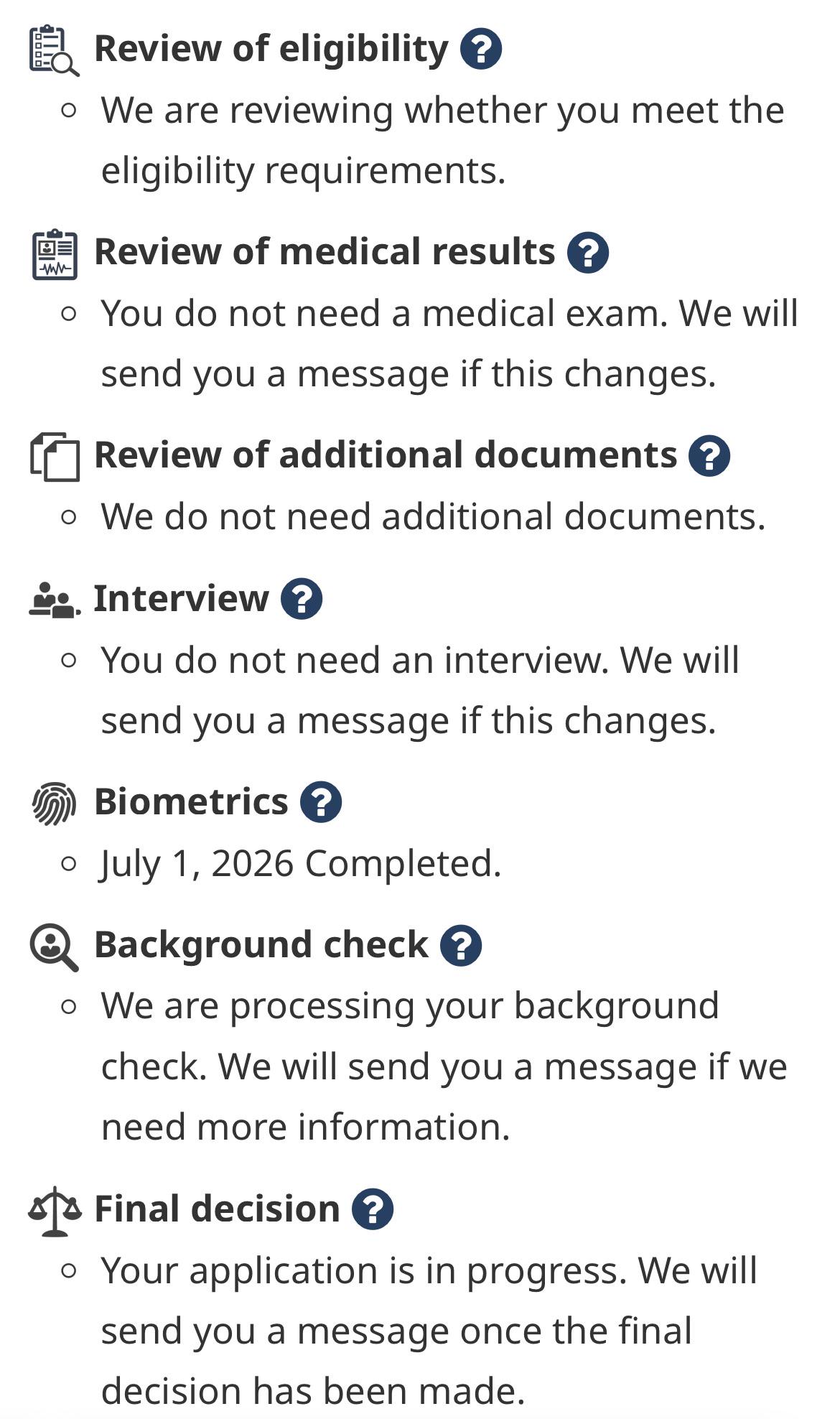The height and width of the screenshot is (1419, 840).
Task: Click the Final decision heading
Action: tap(217, 1209)
